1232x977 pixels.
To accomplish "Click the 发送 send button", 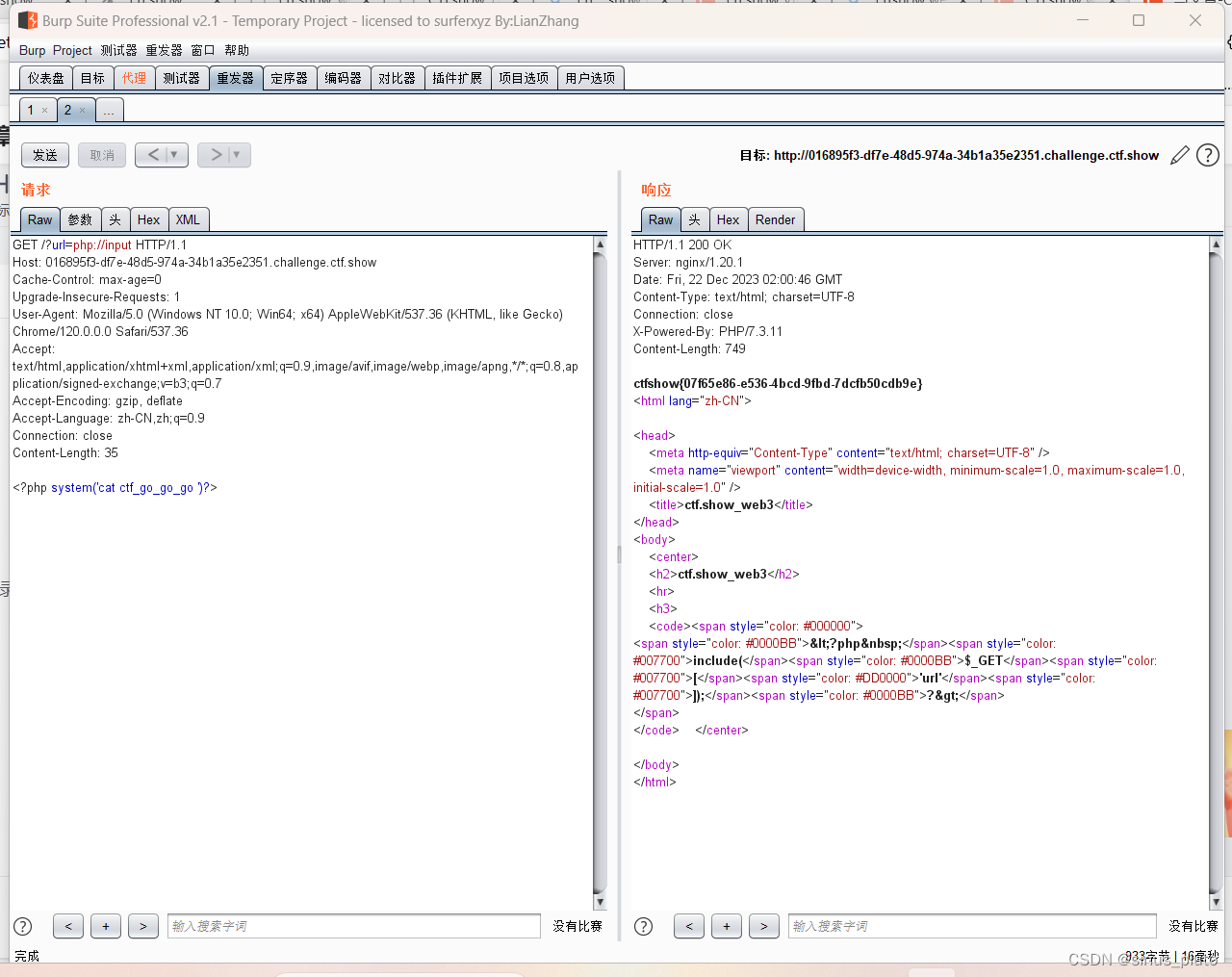I will [45, 155].
